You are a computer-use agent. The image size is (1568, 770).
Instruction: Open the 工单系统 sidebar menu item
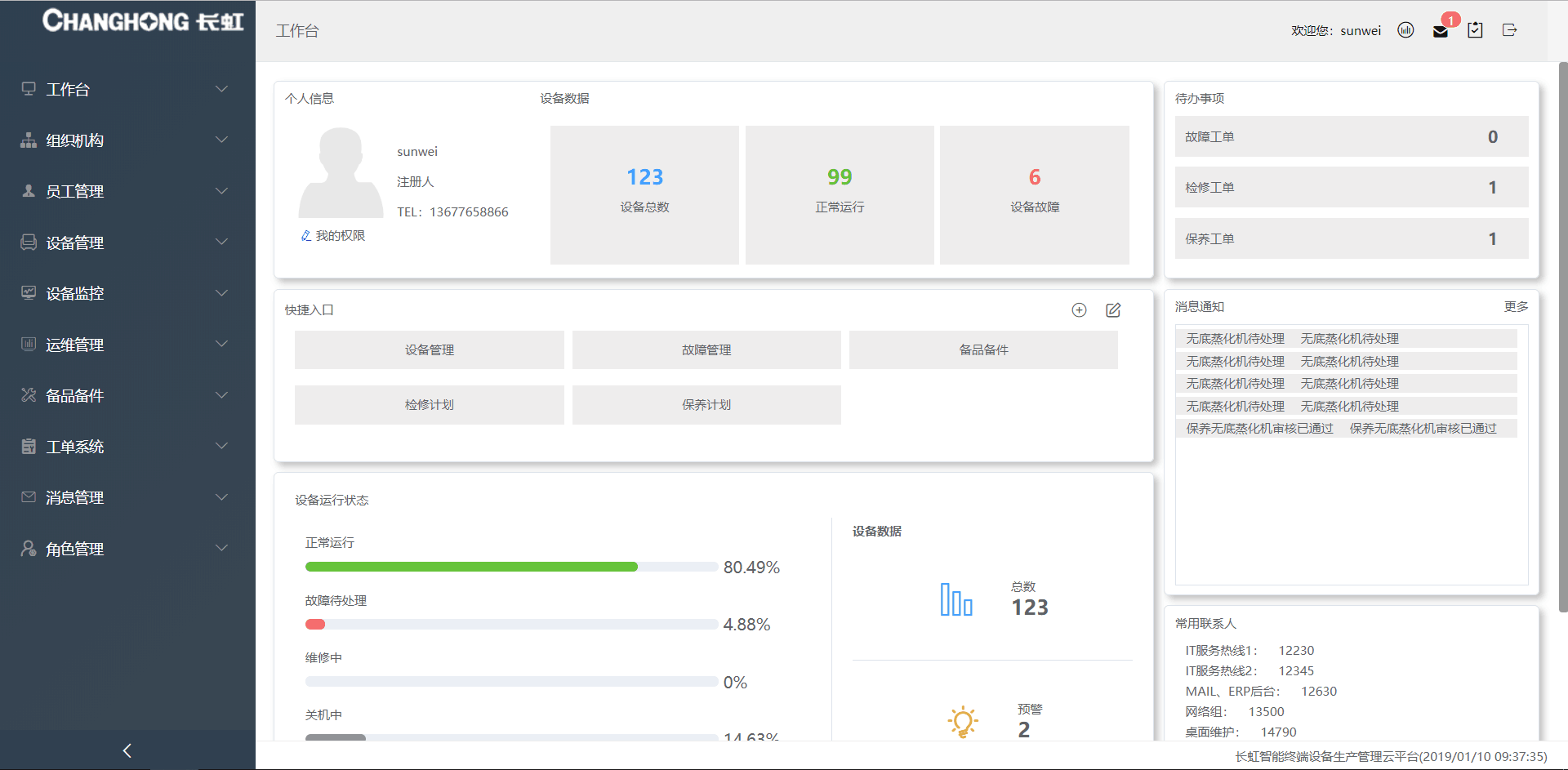[127, 446]
